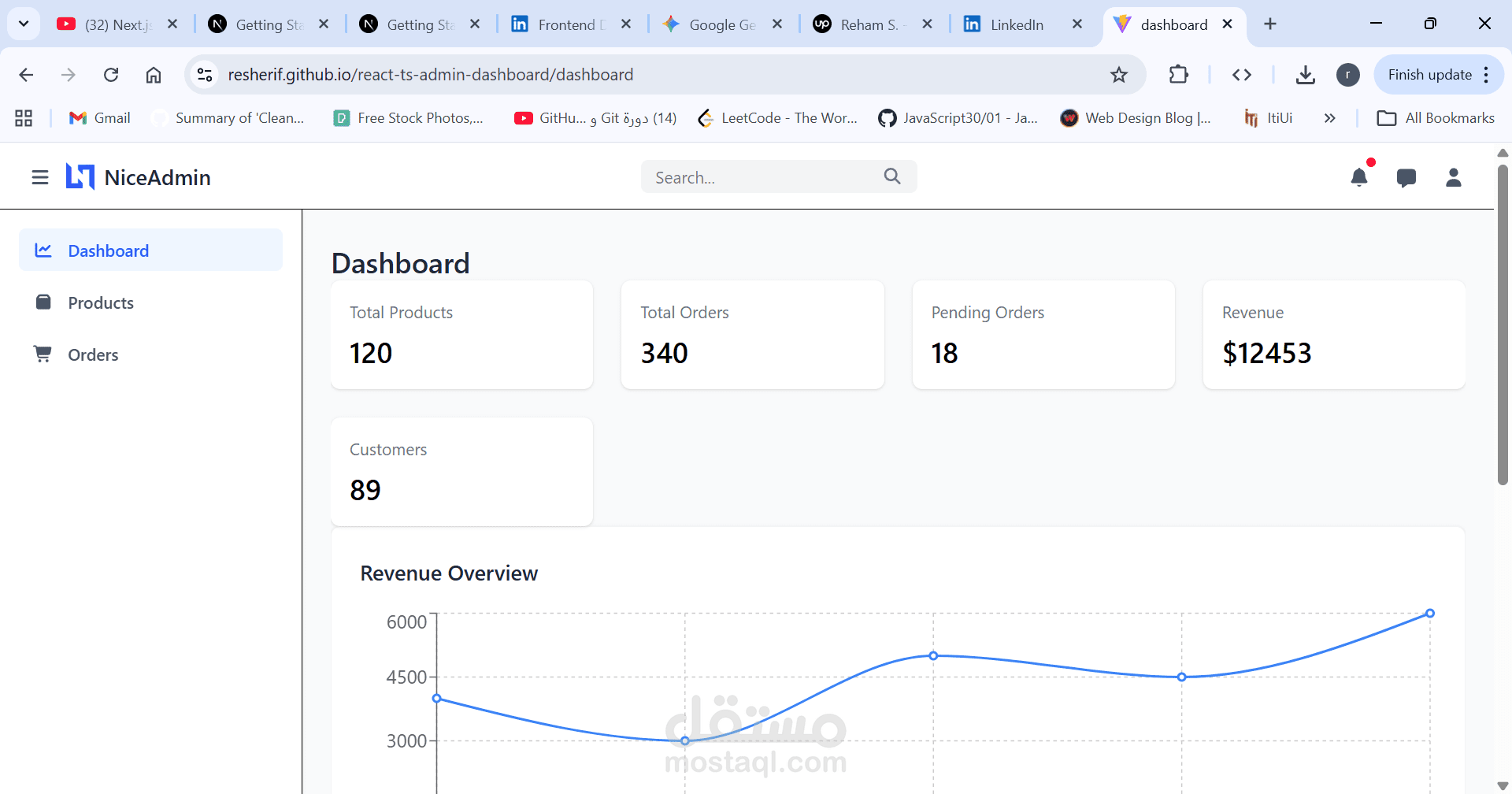Viewport: 1512px width, 794px height.
Task: Click the browser address bar URL
Action: (x=431, y=75)
